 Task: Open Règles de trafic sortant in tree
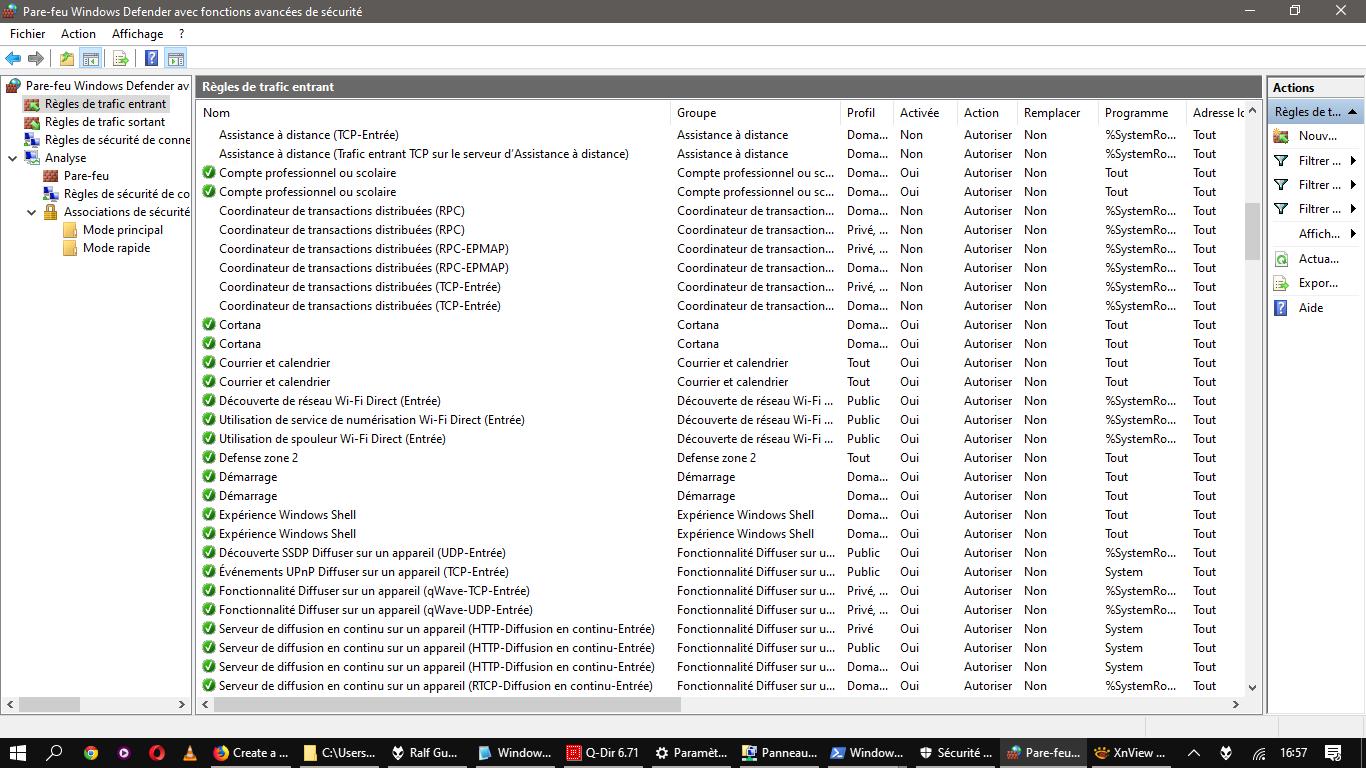(x=105, y=122)
